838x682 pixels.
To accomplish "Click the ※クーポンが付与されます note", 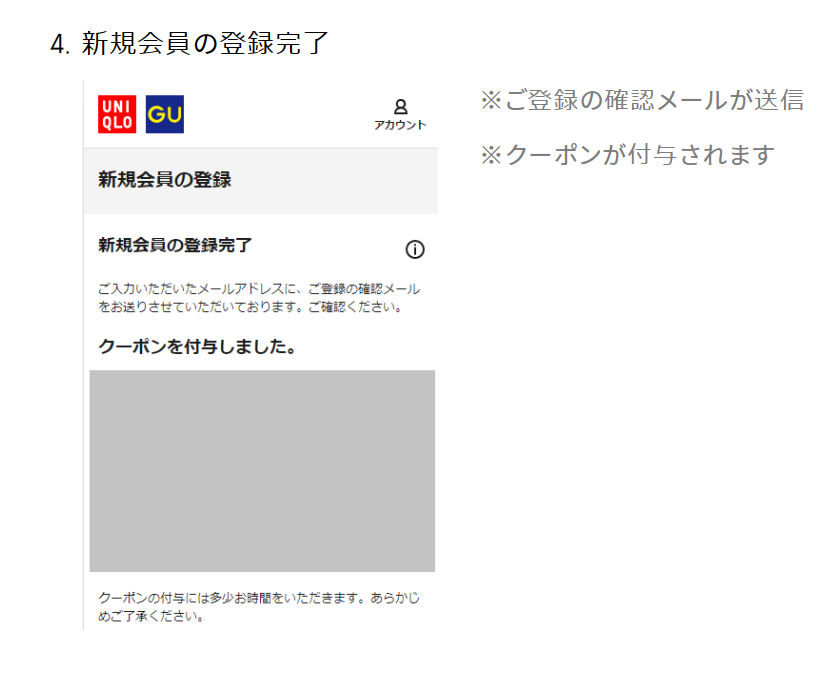I will [x=627, y=154].
